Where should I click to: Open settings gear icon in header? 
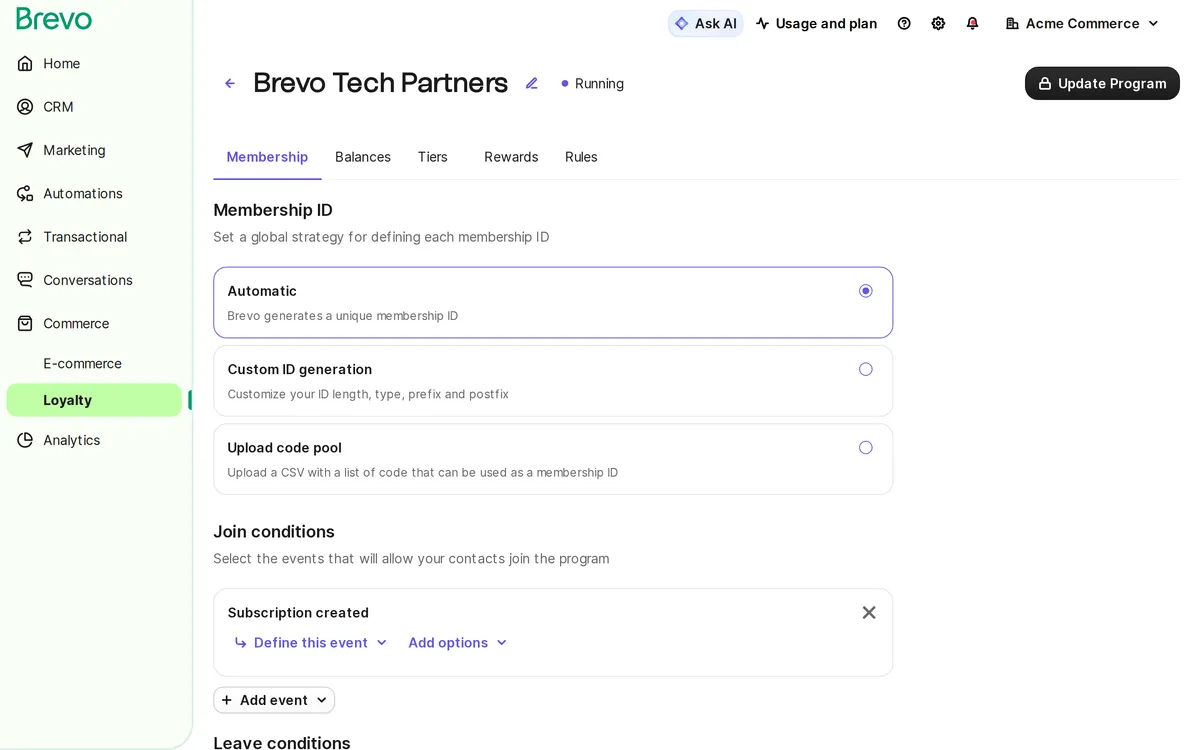pyautogui.click(x=938, y=23)
